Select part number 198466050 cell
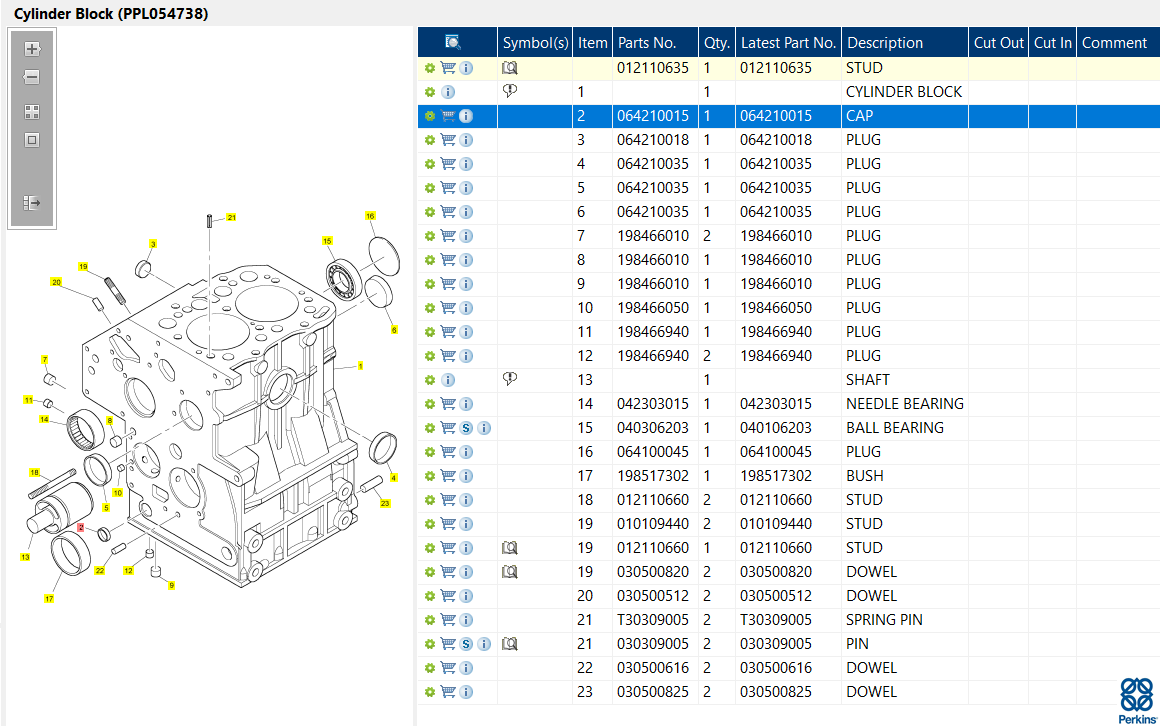 653,308
